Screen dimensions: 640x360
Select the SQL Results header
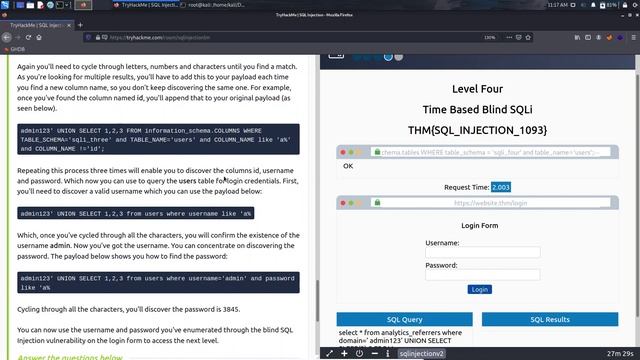[x=550, y=320]
